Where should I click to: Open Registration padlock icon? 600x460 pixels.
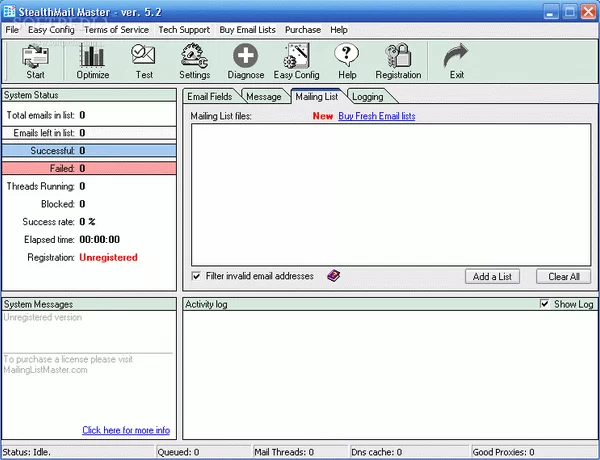coord(398,55)
